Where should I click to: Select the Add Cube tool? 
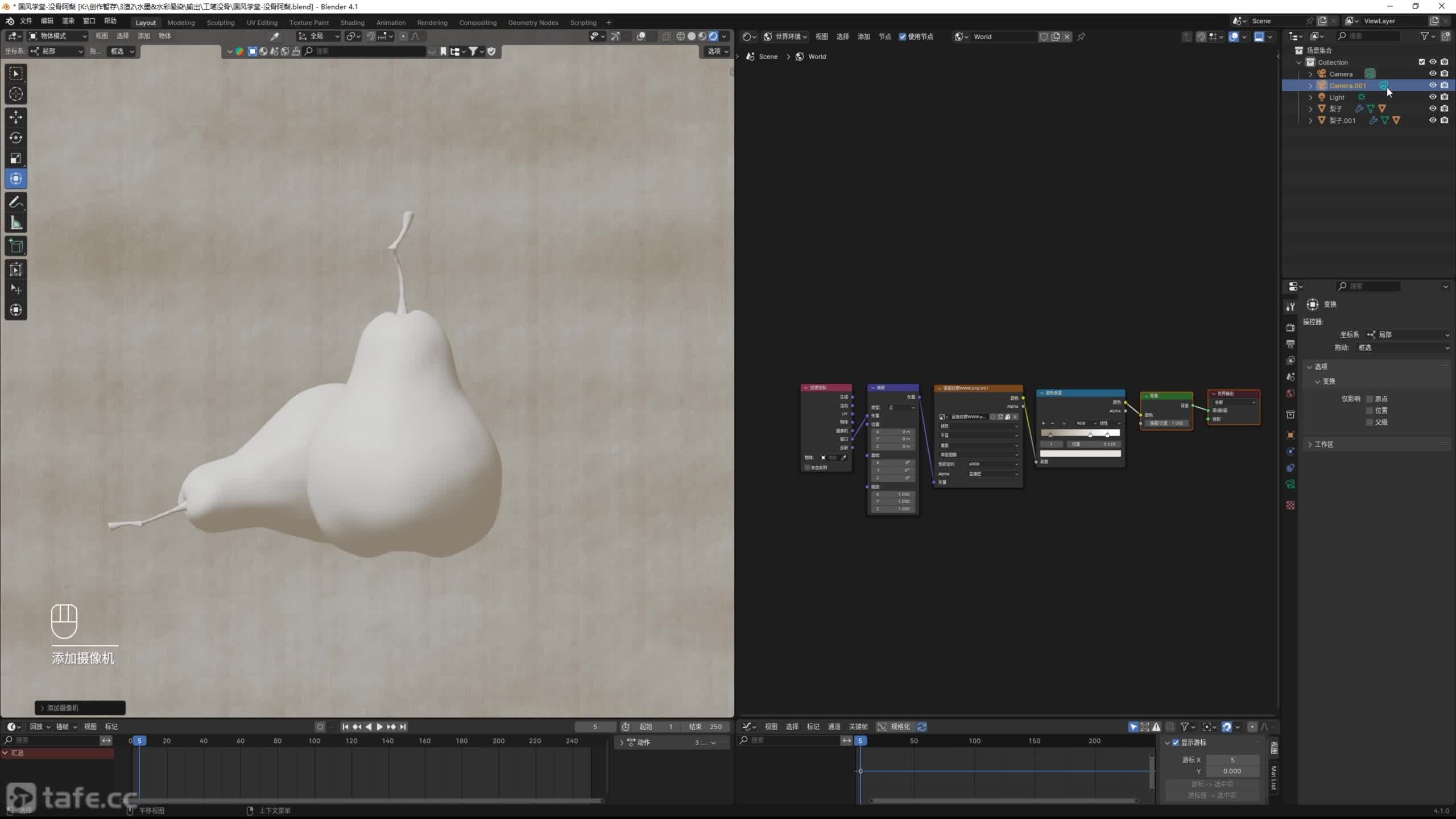click(16, 246)
